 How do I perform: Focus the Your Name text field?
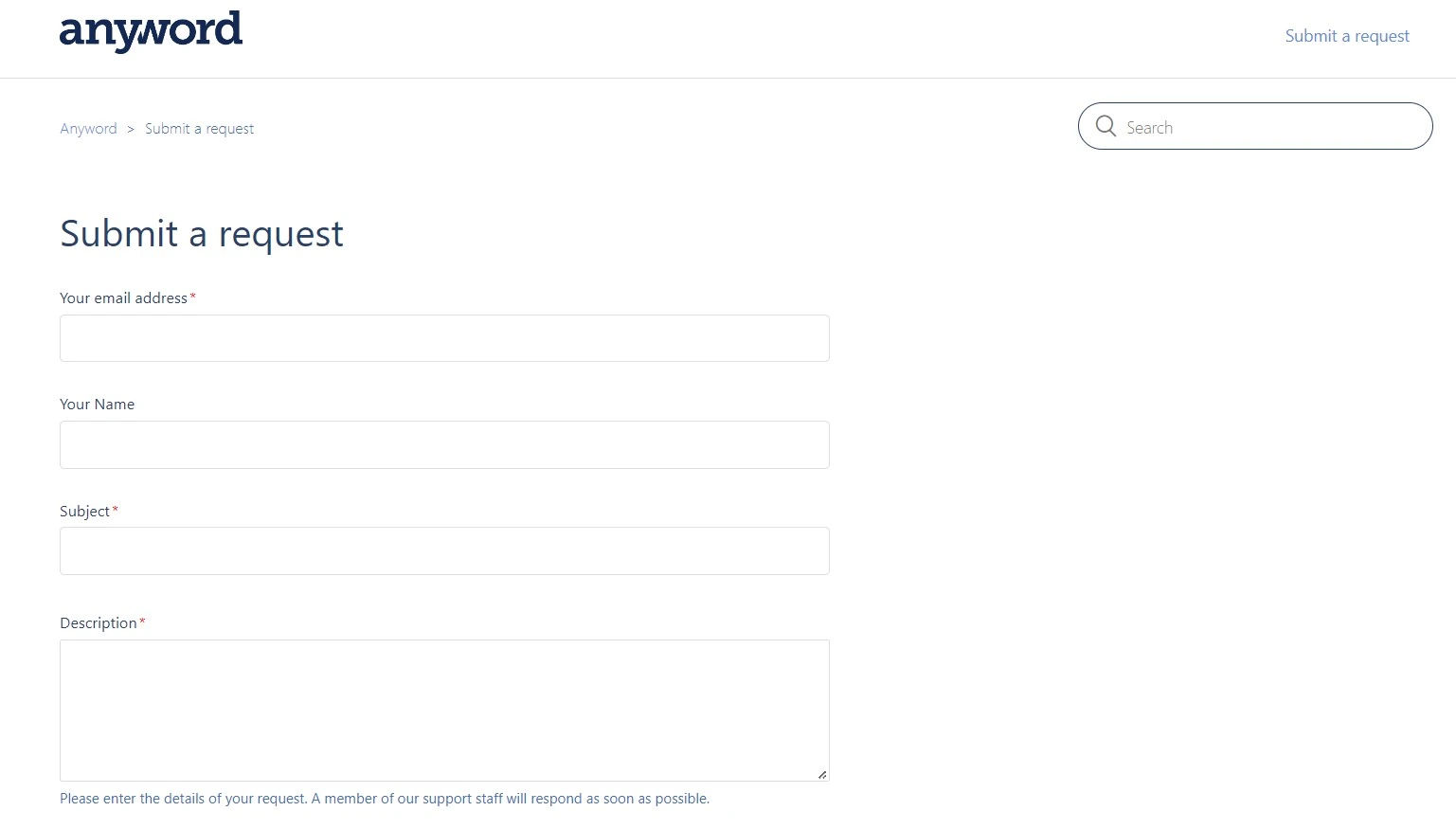point(444,444)
